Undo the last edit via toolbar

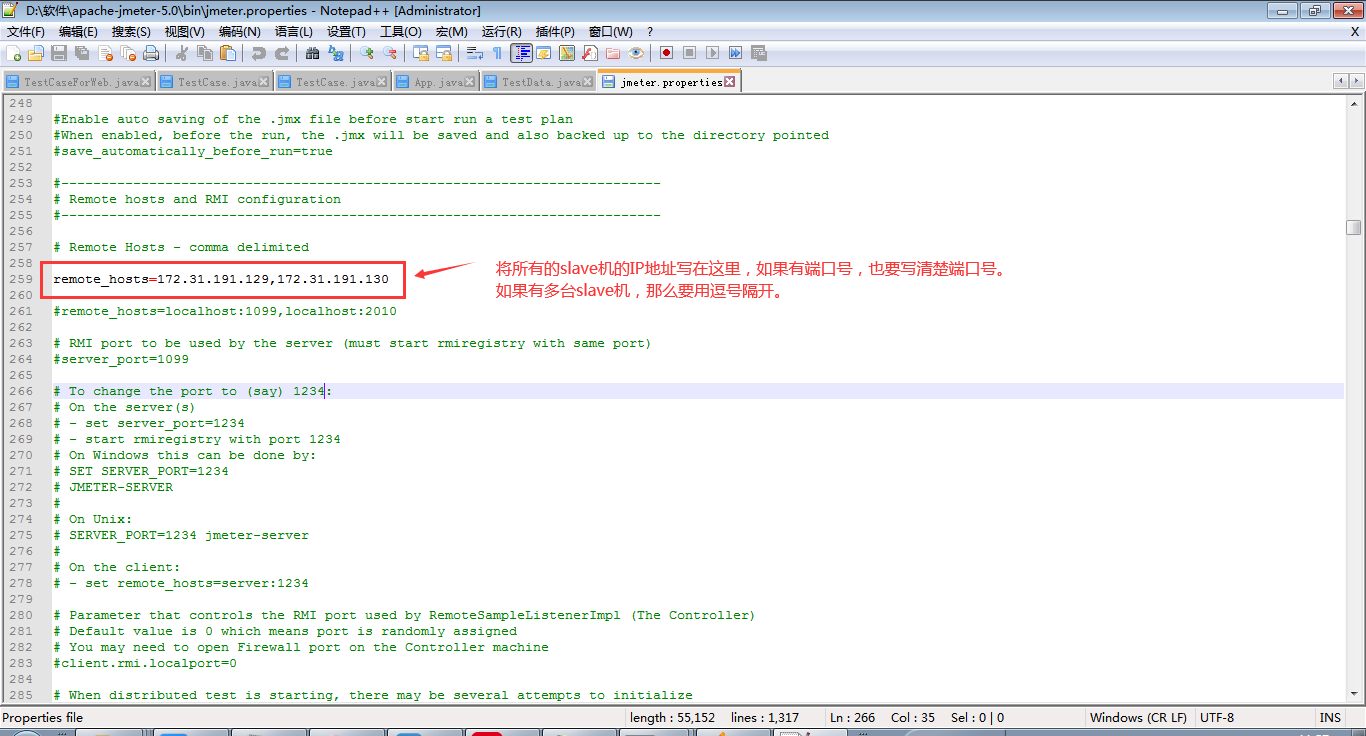click(x=259, y=53)
